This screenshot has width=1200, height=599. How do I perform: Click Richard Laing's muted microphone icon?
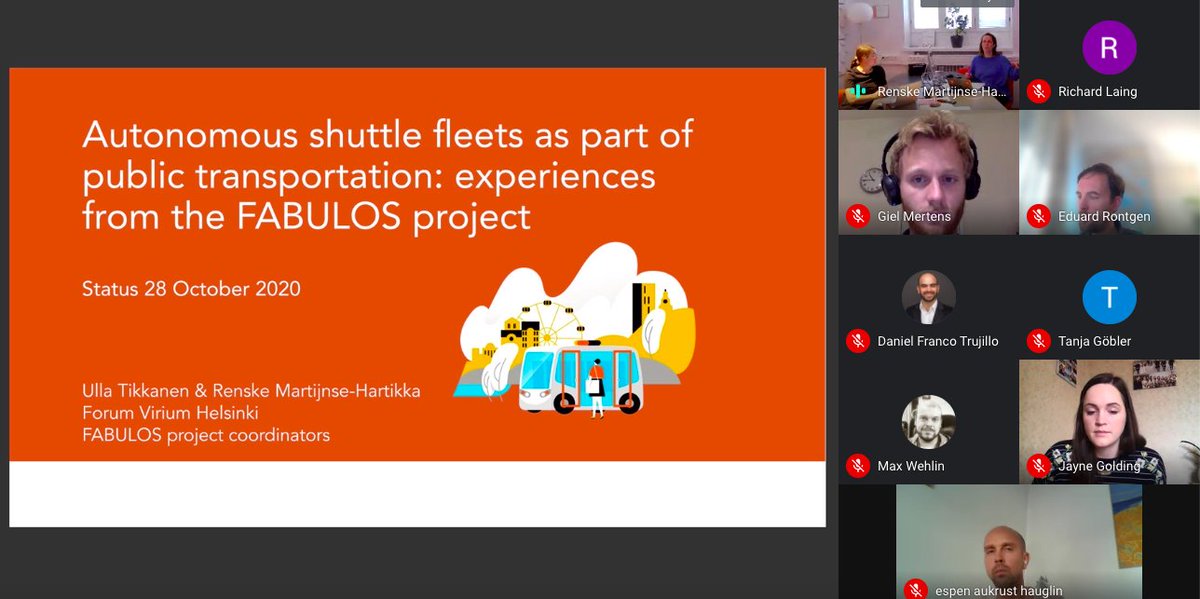[x=1039, y=91]
